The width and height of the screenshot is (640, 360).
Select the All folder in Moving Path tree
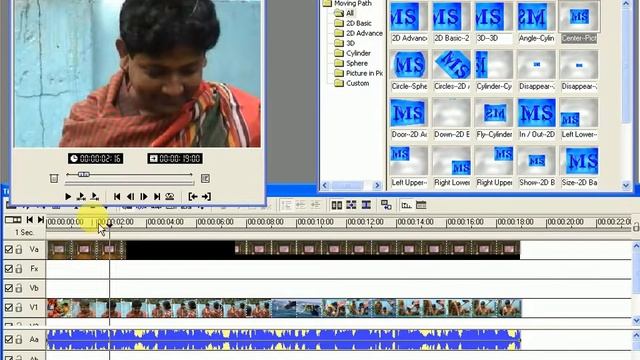tap(344, 13)
